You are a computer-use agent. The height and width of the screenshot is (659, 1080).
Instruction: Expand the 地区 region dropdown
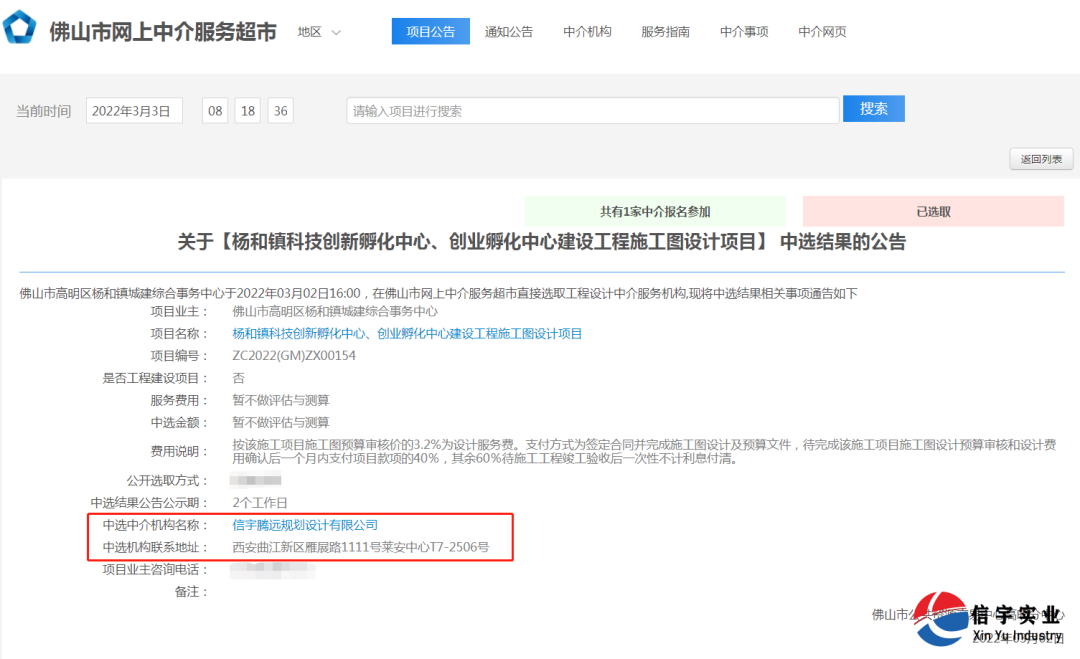coord(319,32)
